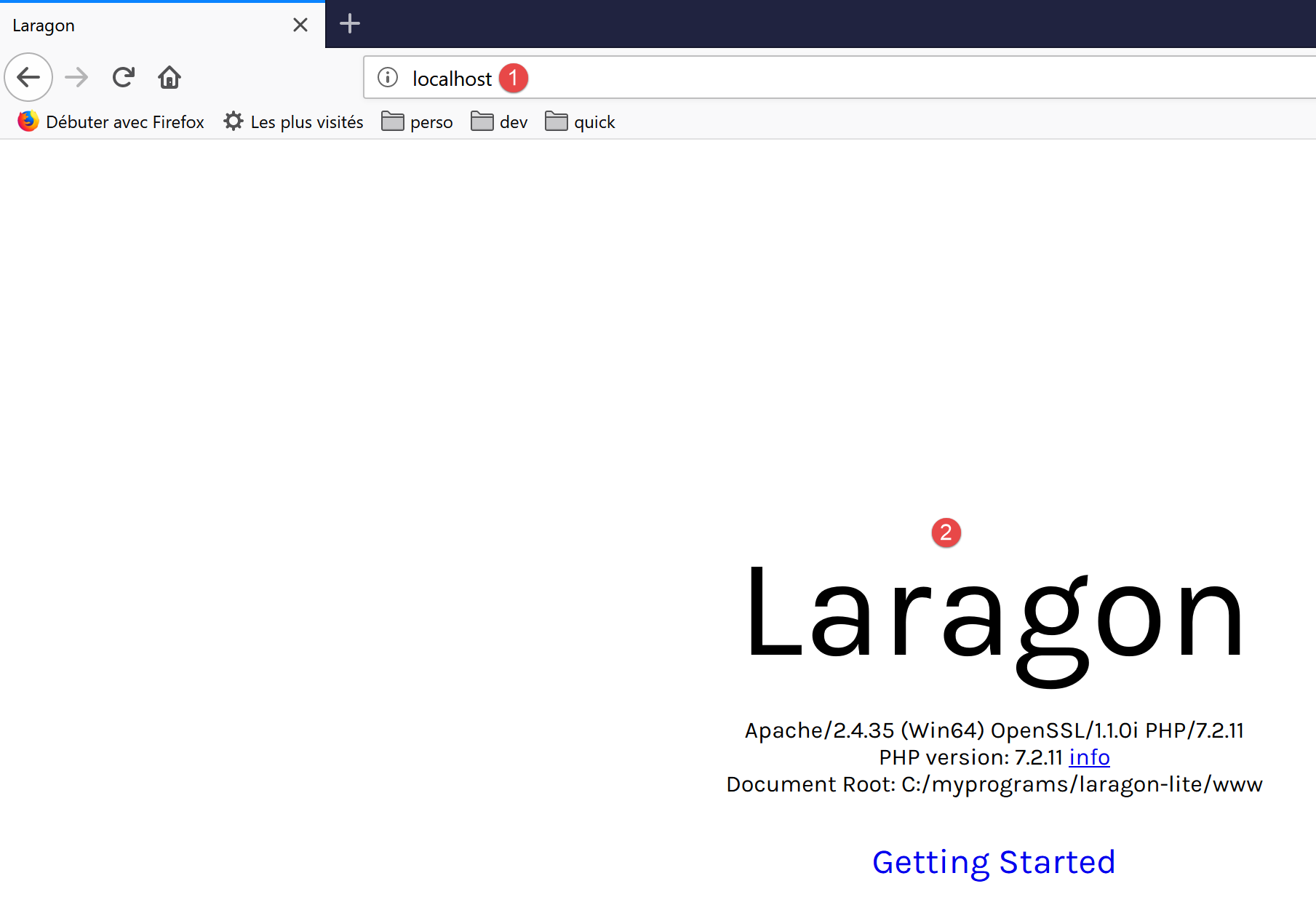
Task: Select the Laragon browser tab
Action: (145, 25)
